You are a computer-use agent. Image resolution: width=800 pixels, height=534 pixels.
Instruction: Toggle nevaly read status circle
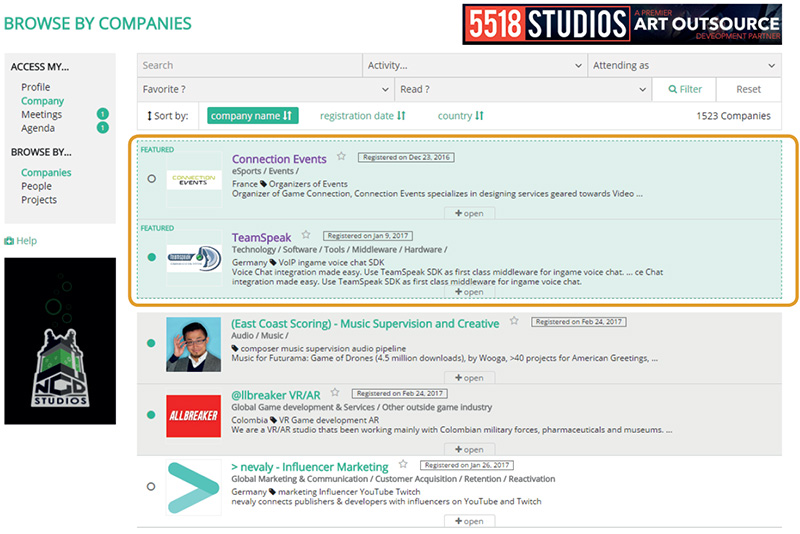pos(151,487)
